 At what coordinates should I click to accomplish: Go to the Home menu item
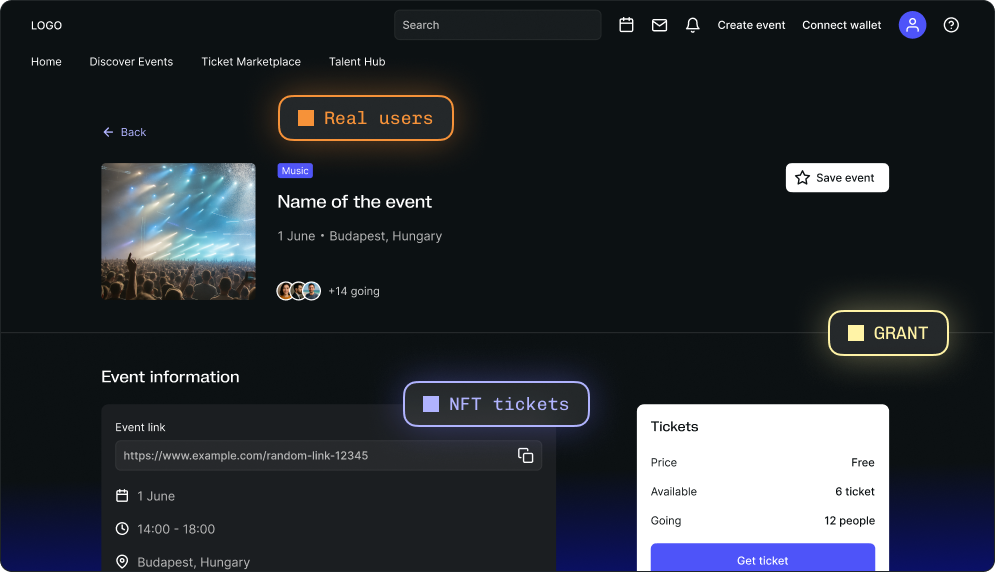[46, 62]
